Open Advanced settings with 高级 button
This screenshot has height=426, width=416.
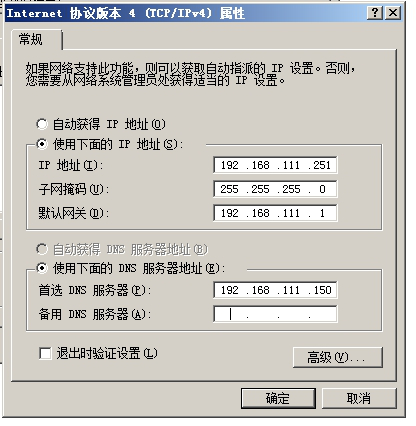coord(338,358)
